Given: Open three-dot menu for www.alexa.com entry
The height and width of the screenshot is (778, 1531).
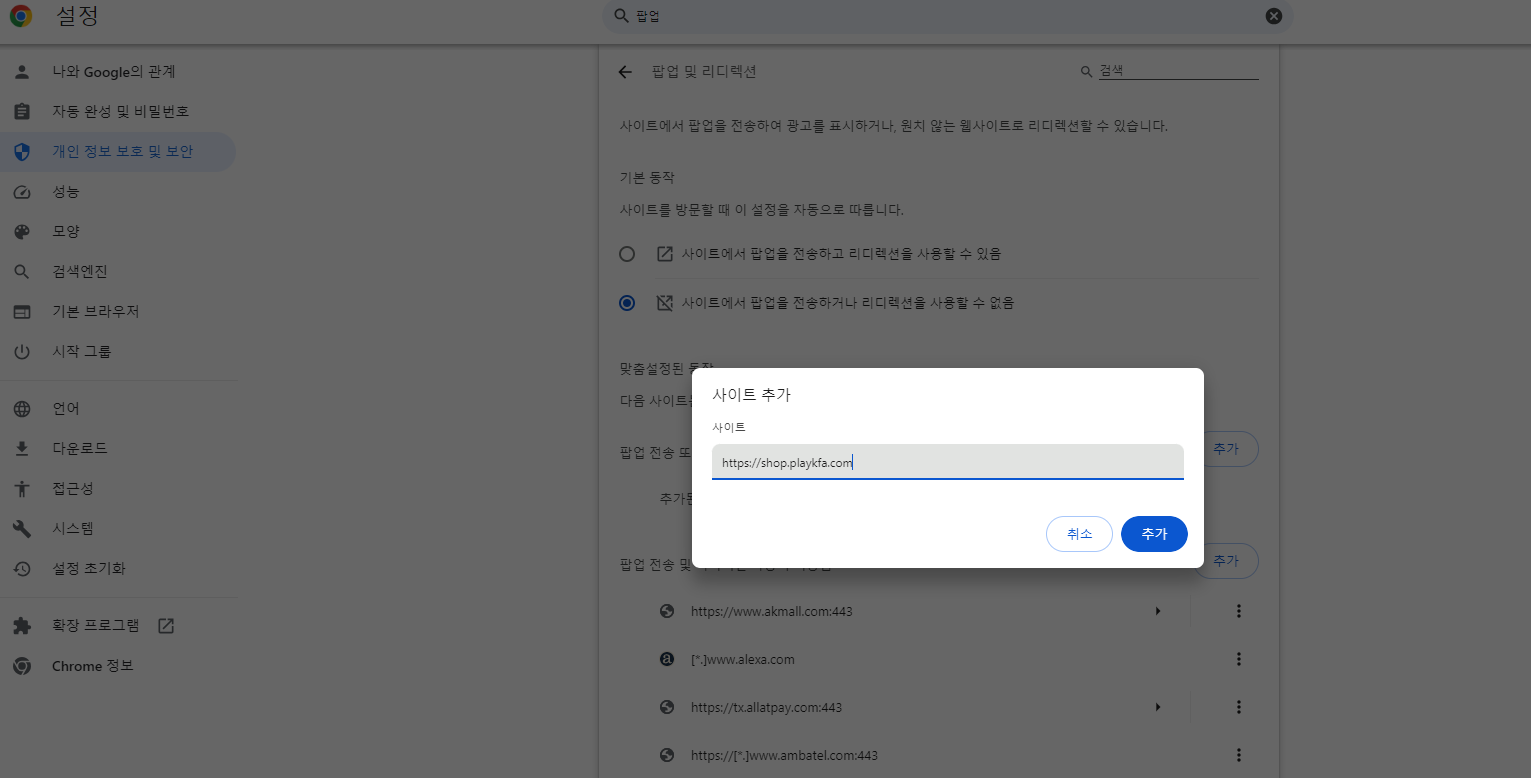Looking at the screenshot, I should (x=1239, y=659).
